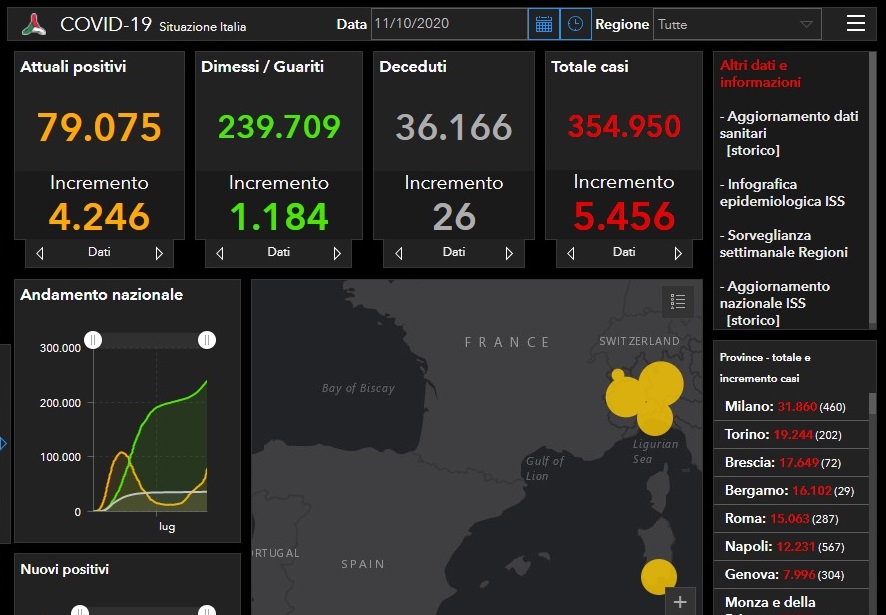Image resolution: width=886 pixels, height=615 pixels.
Task: Expand the collapsed left side panel arrow
Action: [3, 442]
